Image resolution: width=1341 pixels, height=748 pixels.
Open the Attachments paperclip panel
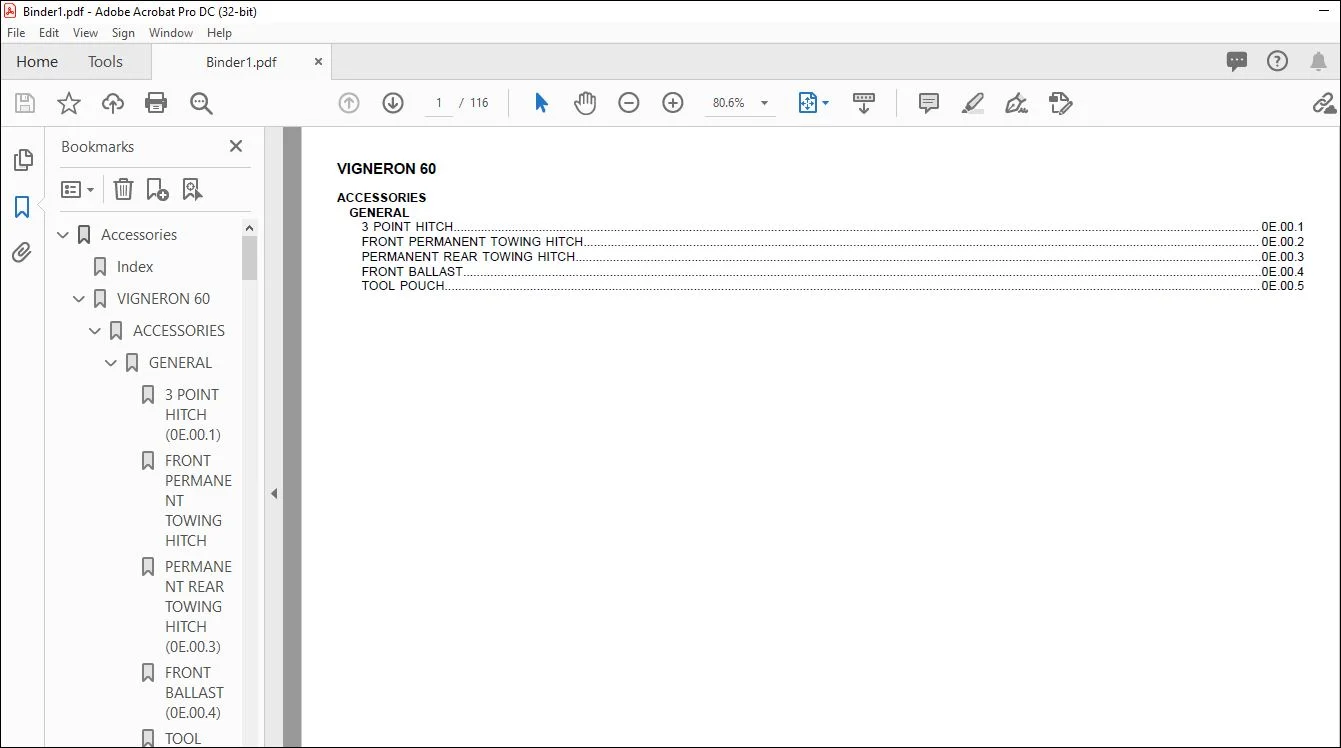(22, 253)
